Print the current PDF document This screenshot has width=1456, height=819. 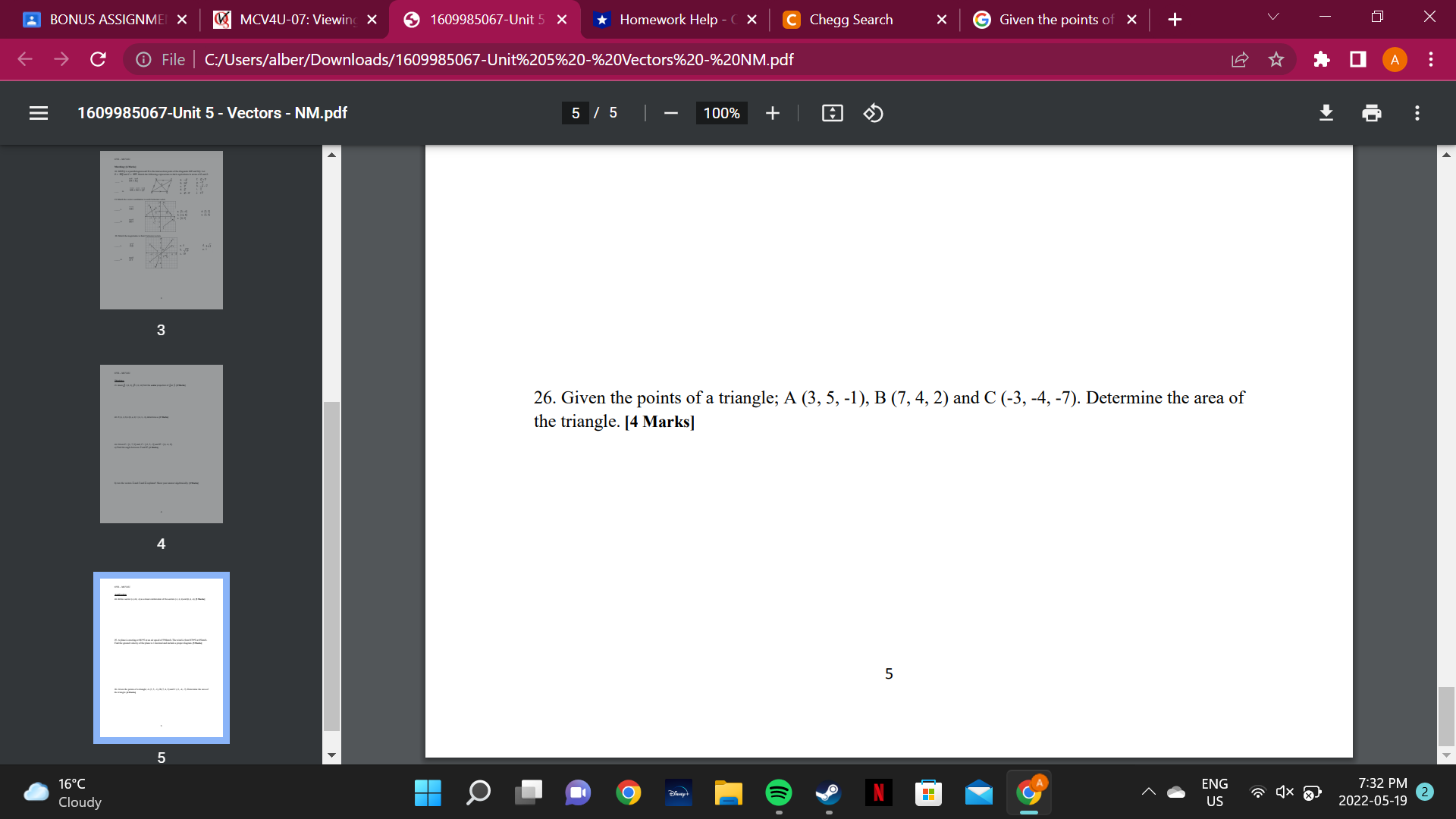click(x=1371, y=113)
